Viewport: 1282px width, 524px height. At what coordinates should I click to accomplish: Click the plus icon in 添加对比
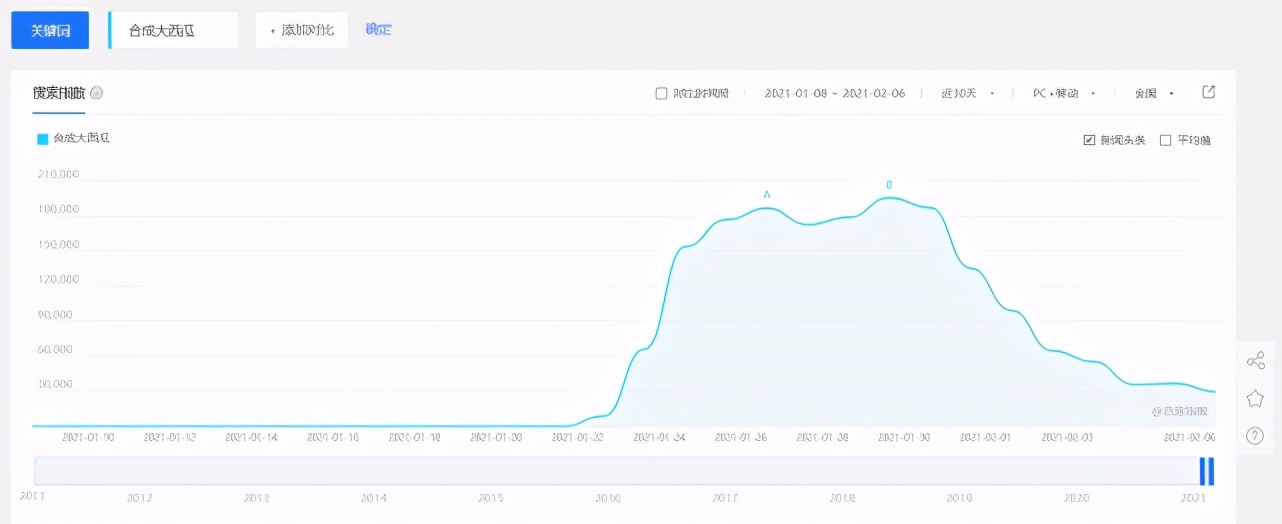tap(273, 30)
